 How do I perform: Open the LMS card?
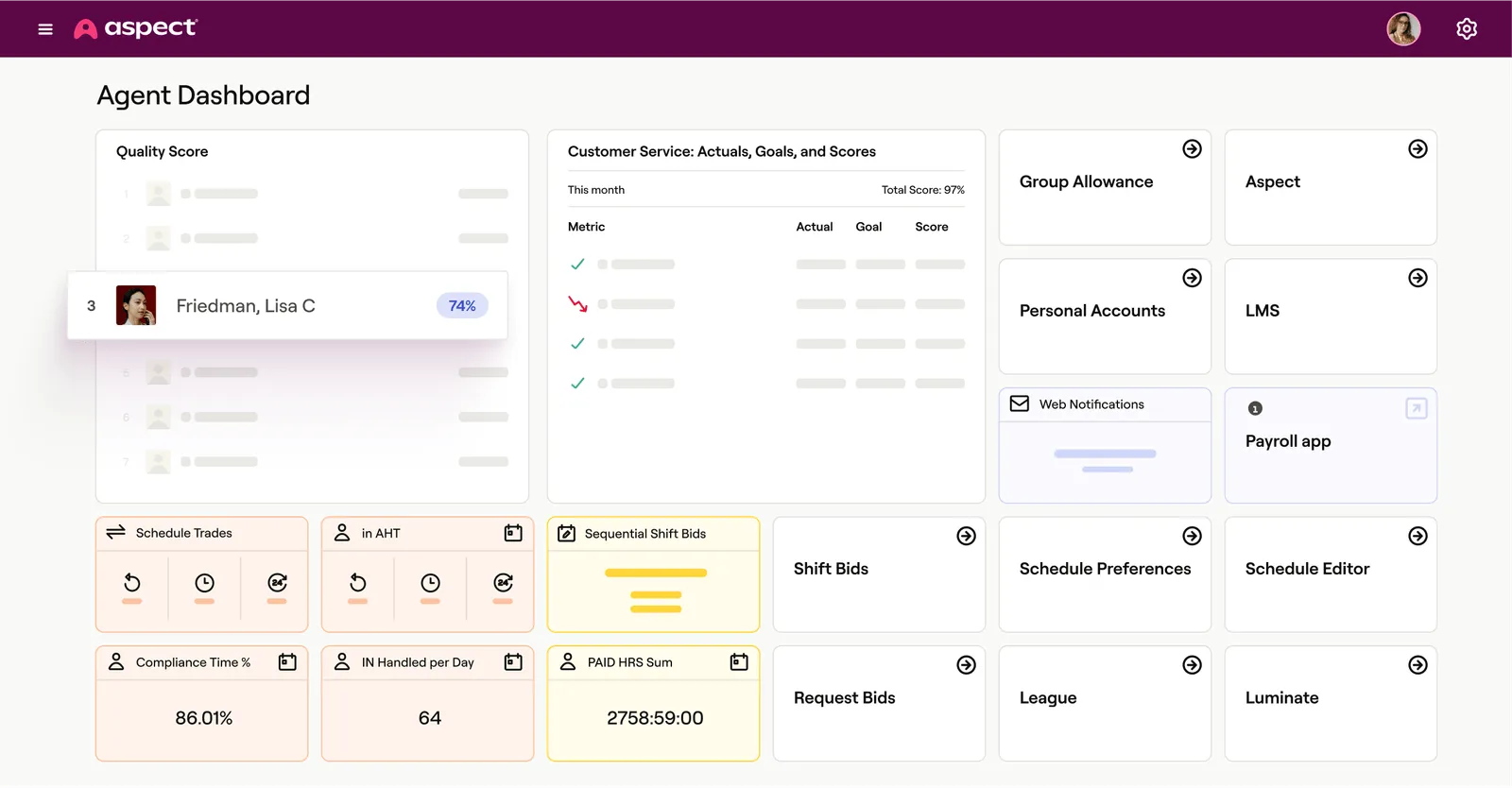[1331, 317]
